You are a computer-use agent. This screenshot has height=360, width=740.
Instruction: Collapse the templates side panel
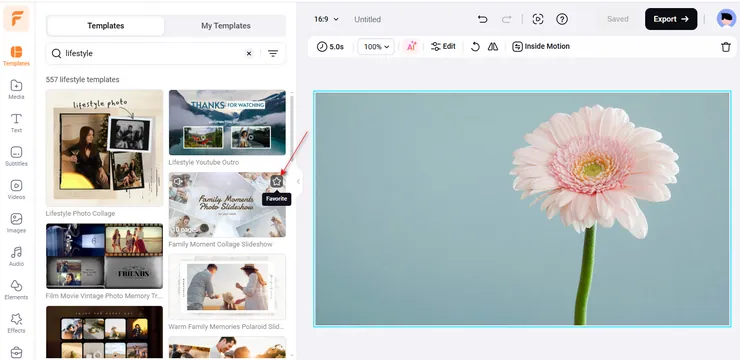click(298, 182)
